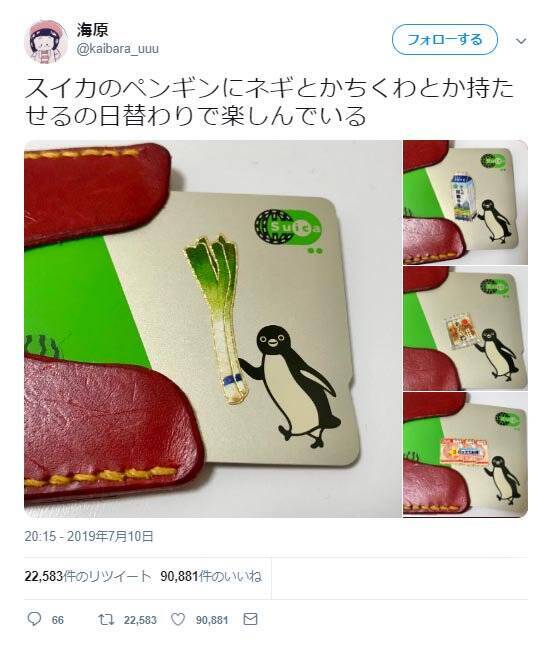Click the retweet arrows icon
Image resolution: width=553 pixels, height=650 pixels.
(x=105, y=620)
